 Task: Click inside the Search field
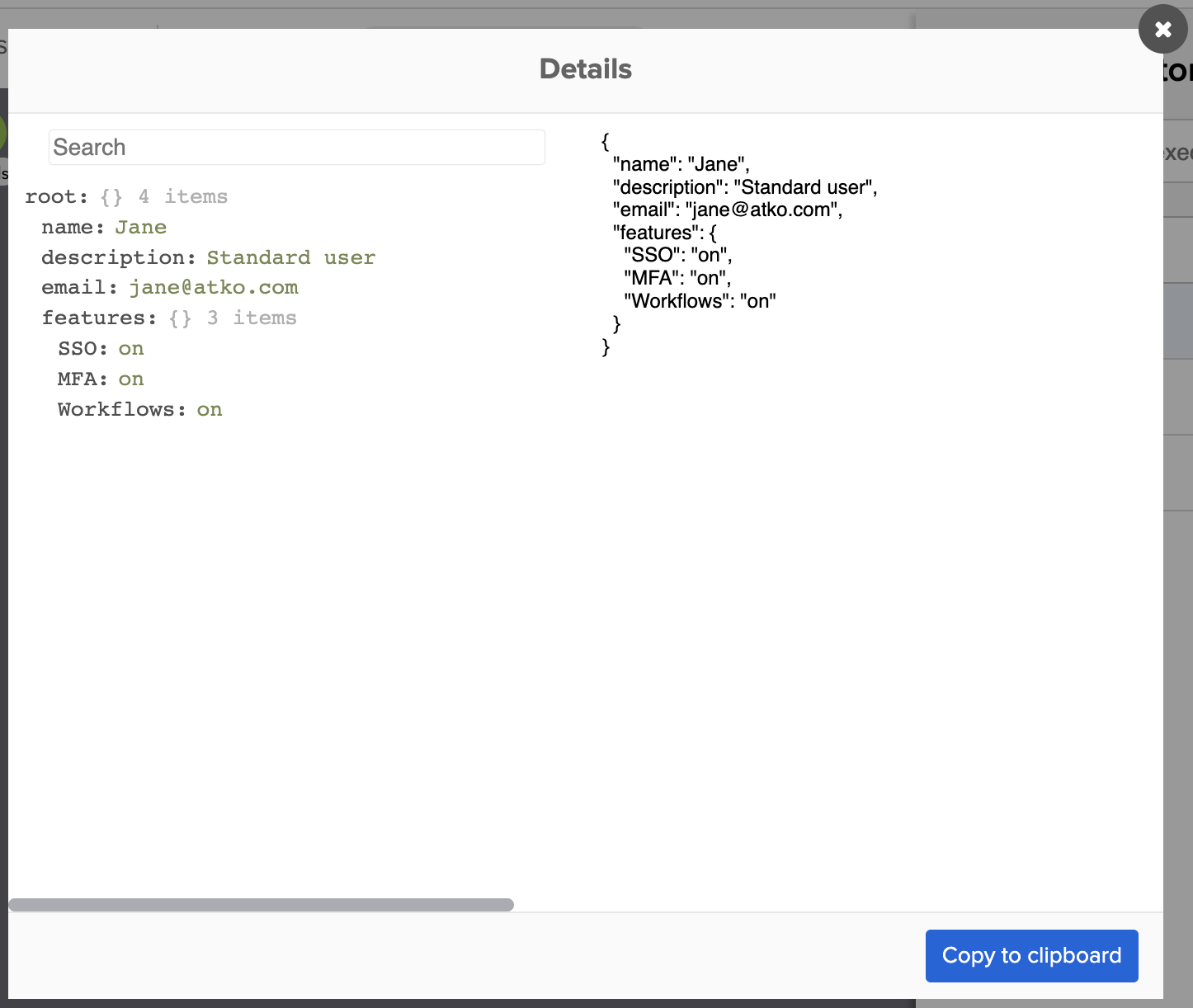pos(297,147)
